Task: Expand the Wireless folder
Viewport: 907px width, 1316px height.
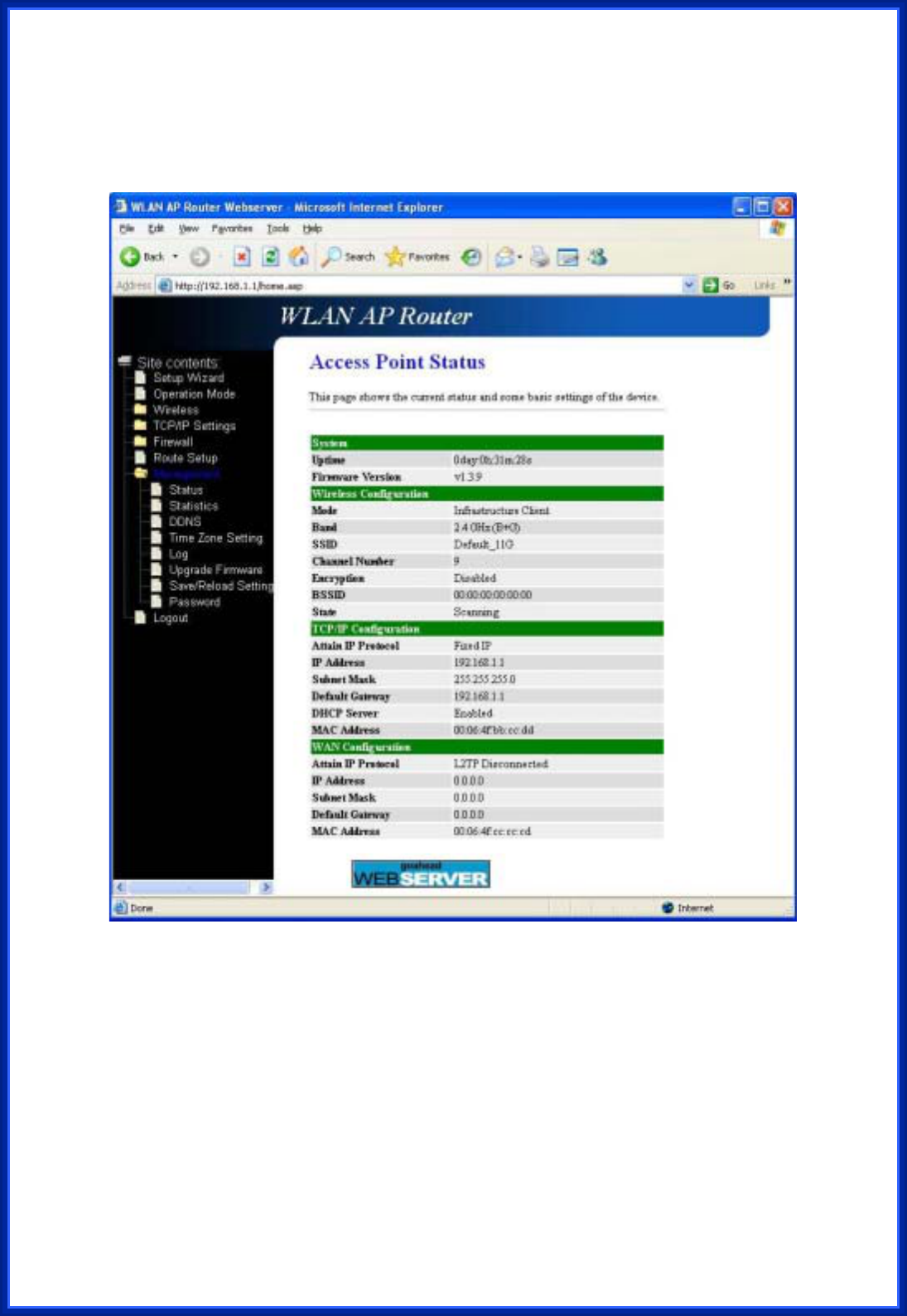Action: [176, 409]
